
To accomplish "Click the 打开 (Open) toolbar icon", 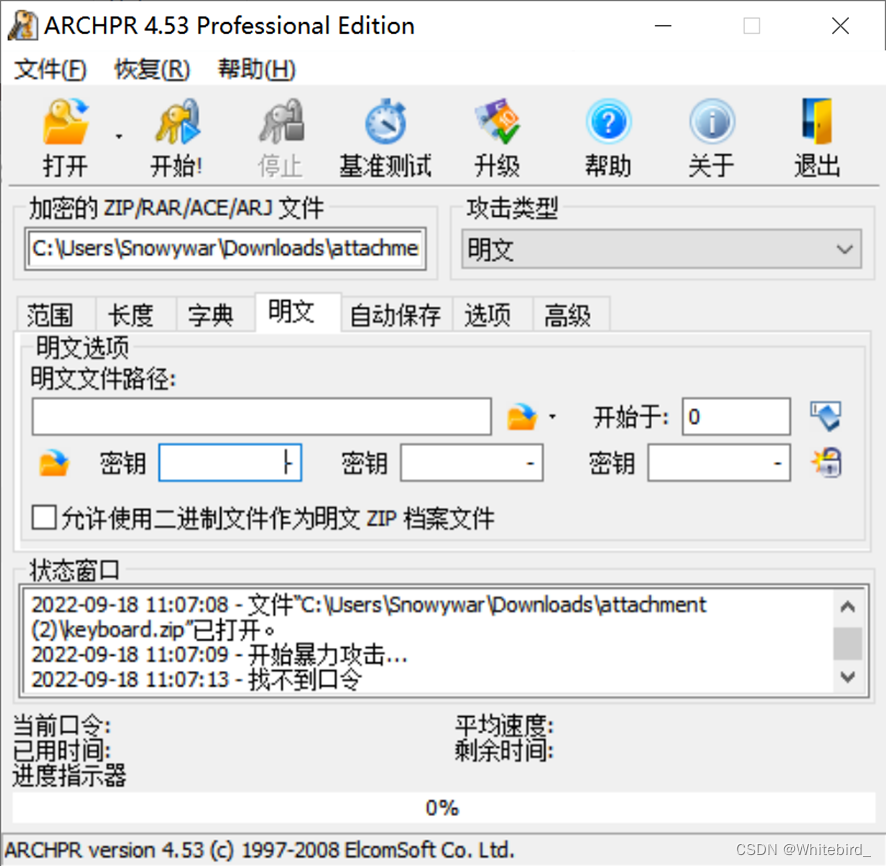I will [66, 121].
